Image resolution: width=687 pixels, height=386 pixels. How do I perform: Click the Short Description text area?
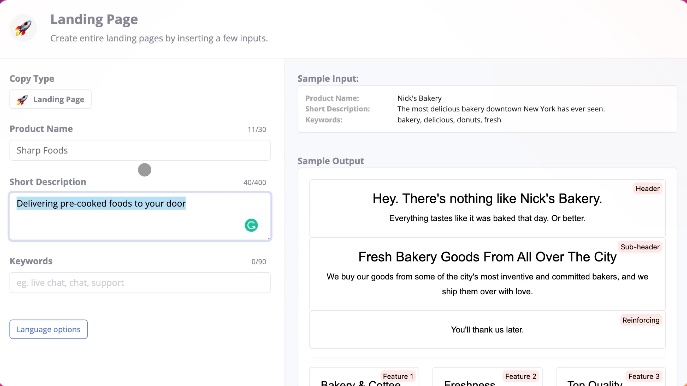click(140, 216)
